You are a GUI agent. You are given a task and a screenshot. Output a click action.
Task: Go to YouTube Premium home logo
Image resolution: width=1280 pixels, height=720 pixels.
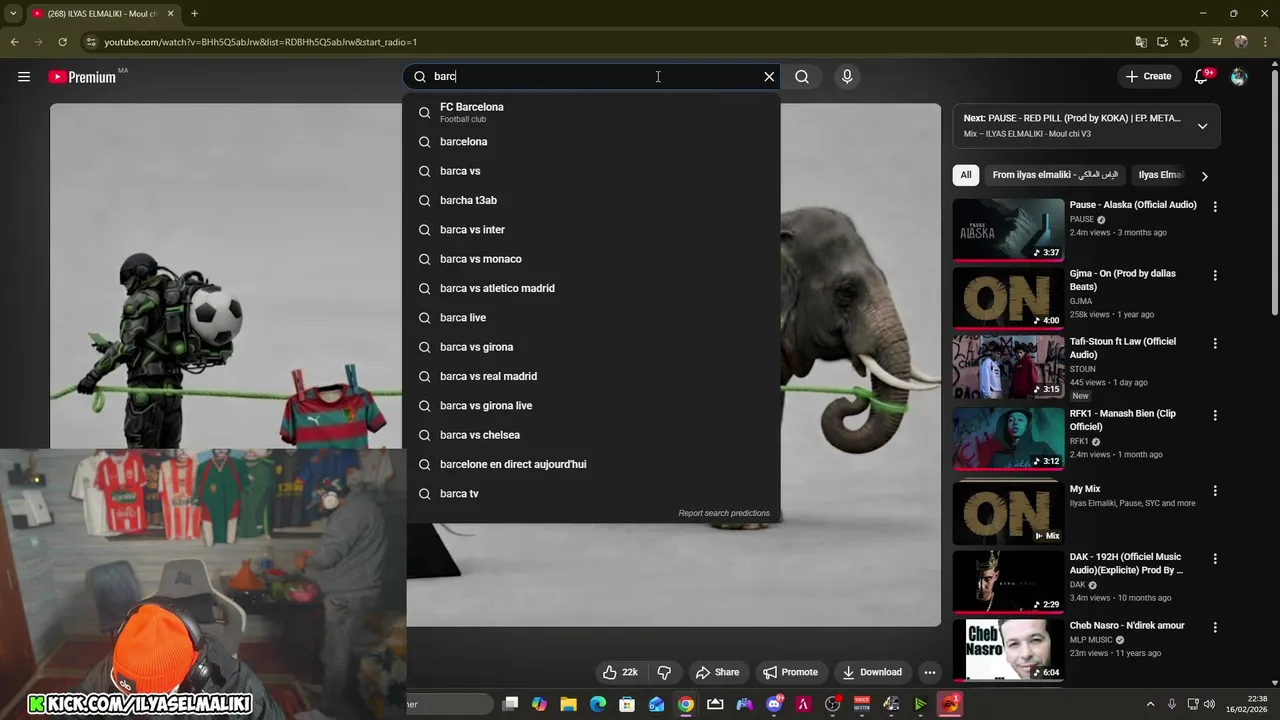pos(82,77)
